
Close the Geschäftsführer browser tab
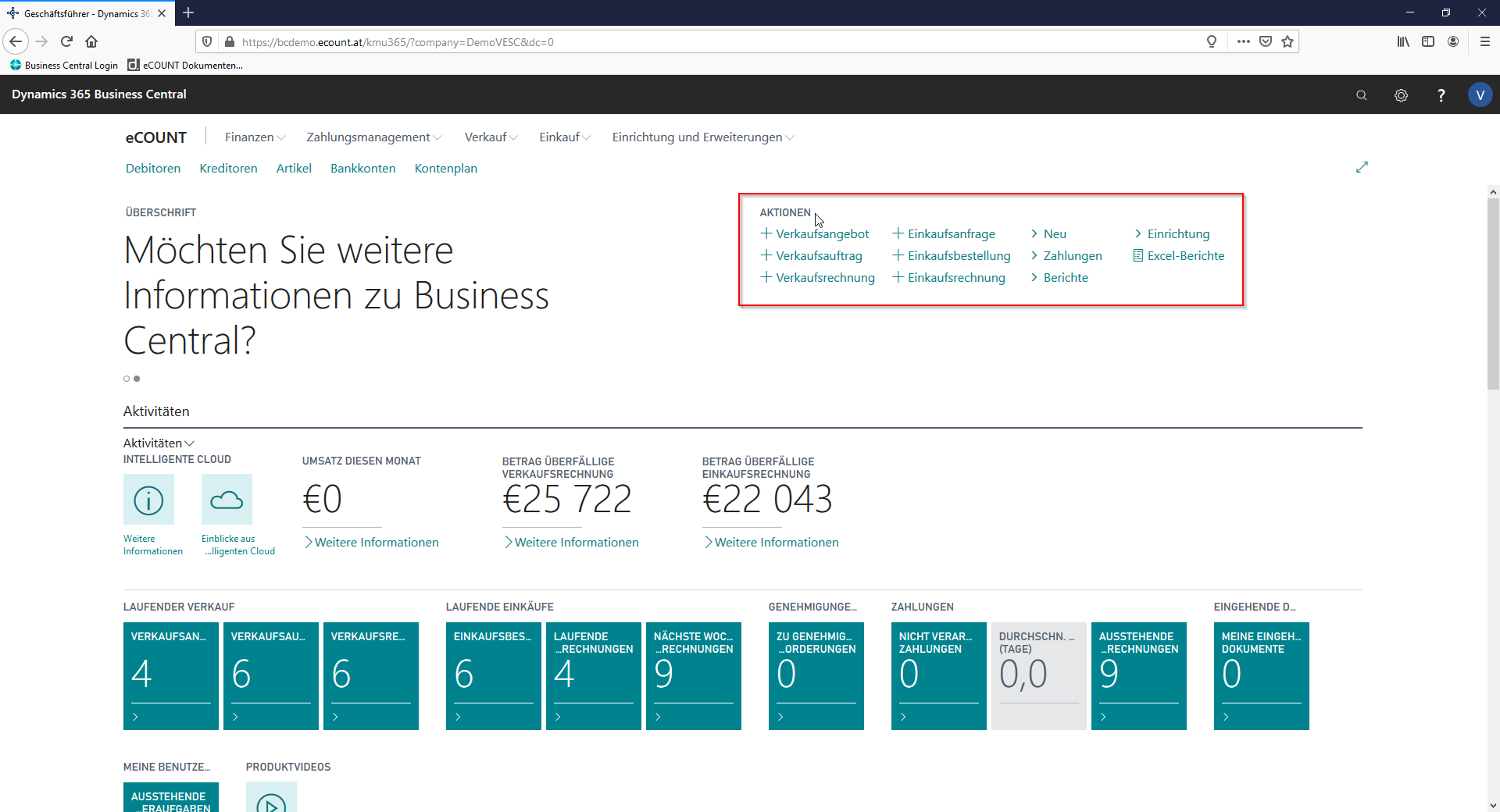coord(162,13)
